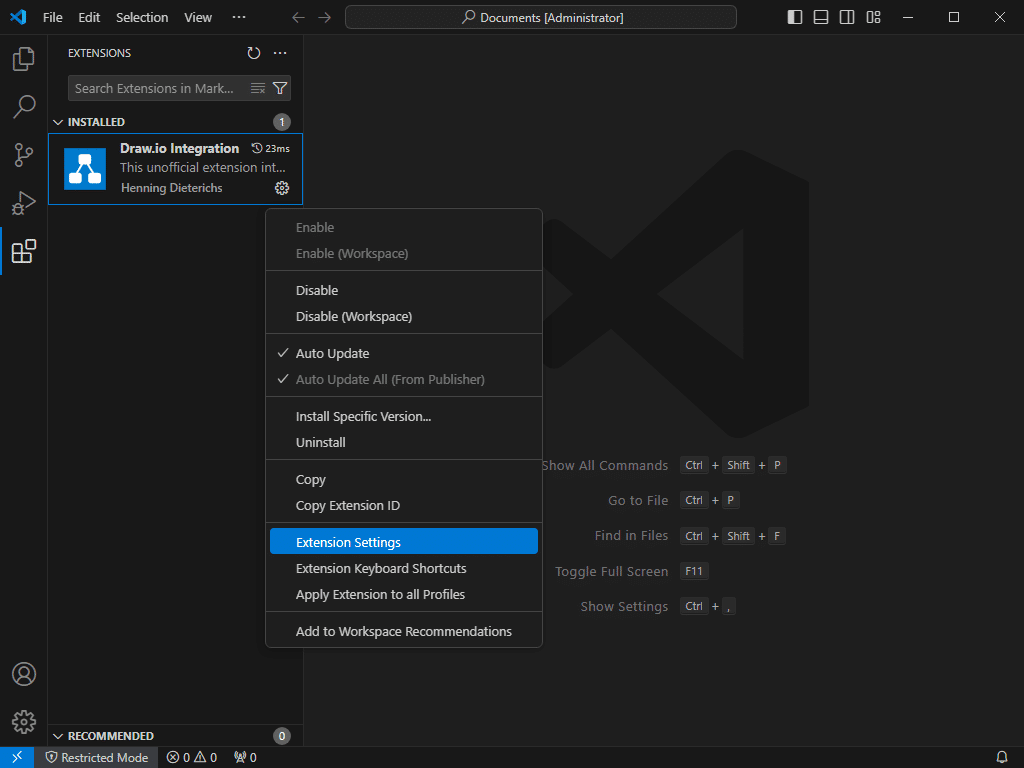Click the Restricted Mode status item
The image size is (1024, 768).
click(x=97, y=758)
